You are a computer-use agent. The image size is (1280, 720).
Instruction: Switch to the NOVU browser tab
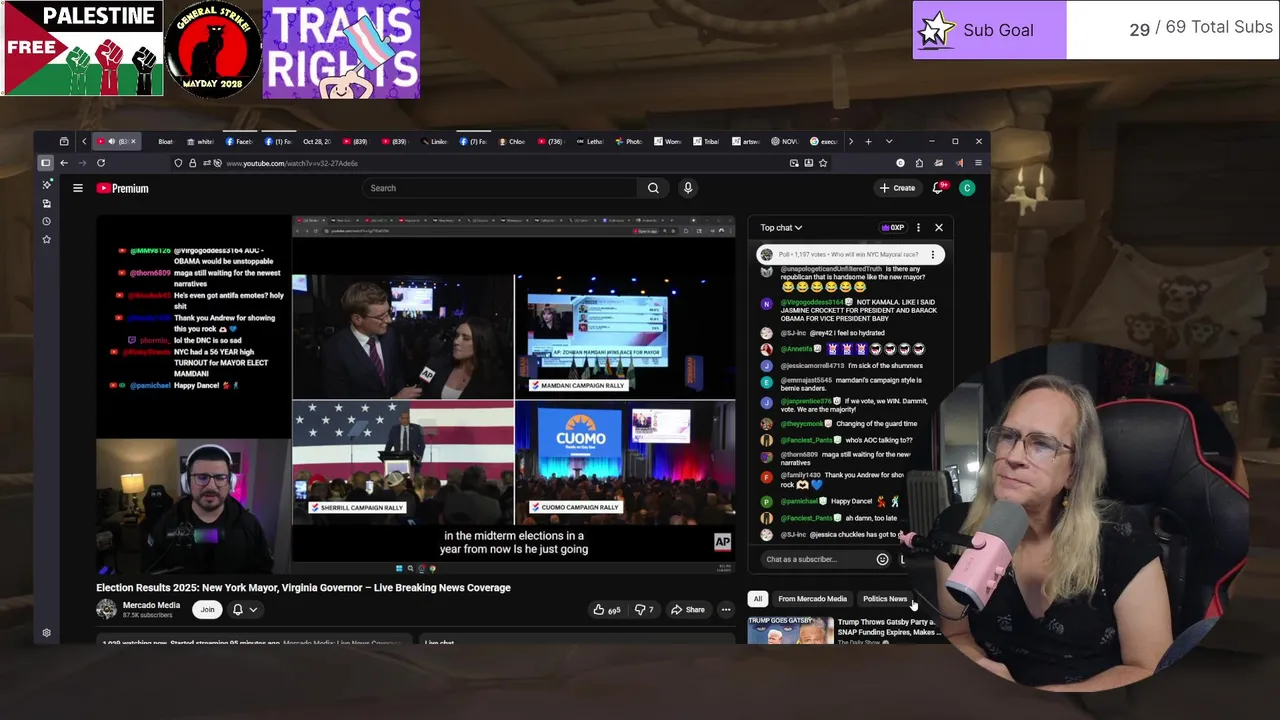pos(785,142)
